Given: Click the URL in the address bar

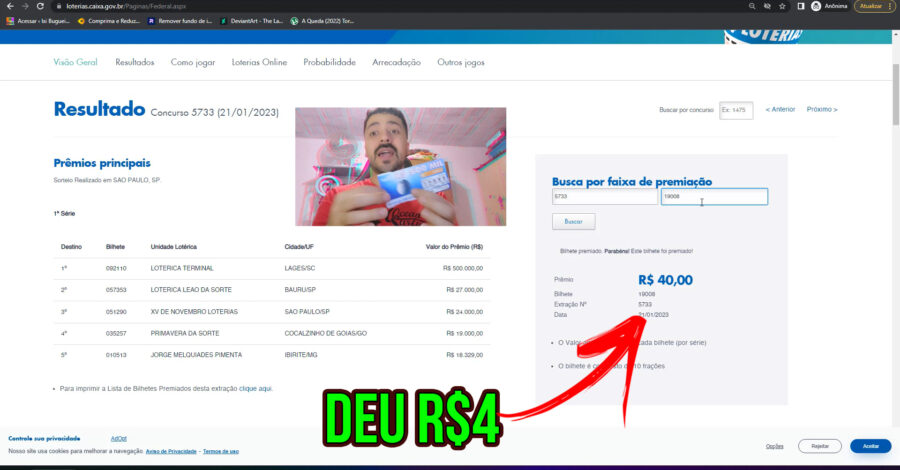Looking at the screenshot, I should (x=126, y=6).
